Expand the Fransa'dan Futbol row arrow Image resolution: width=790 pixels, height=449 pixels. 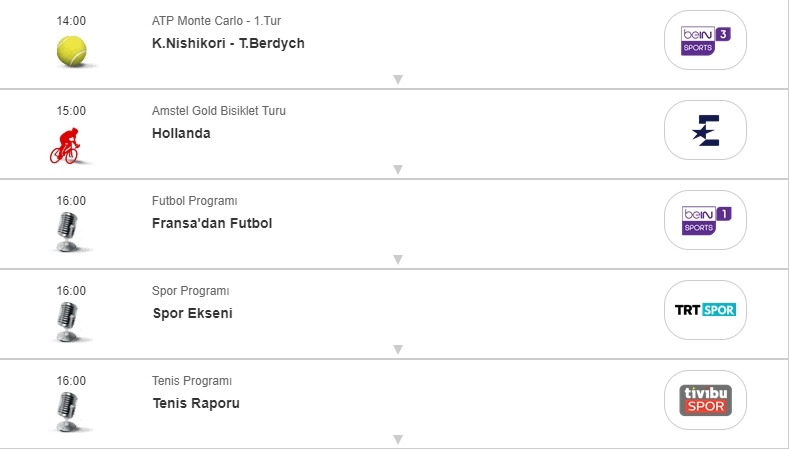[x=398, y=260]
